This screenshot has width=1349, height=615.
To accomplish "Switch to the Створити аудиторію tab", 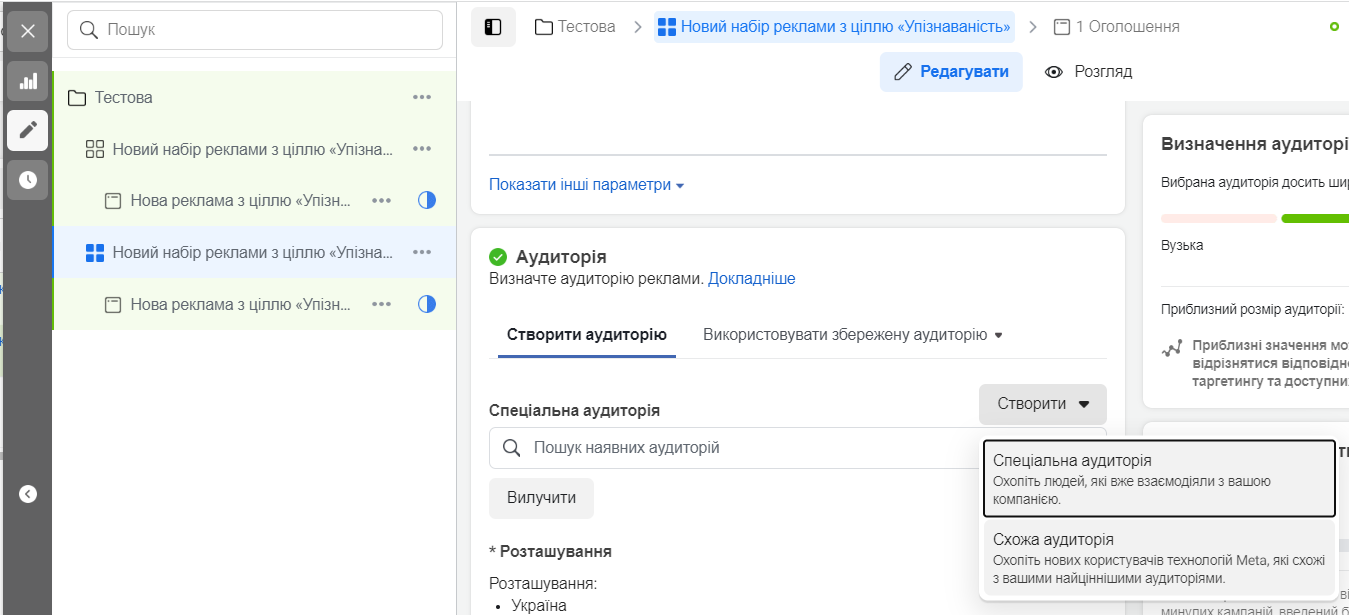I will (x=585, y=334).
